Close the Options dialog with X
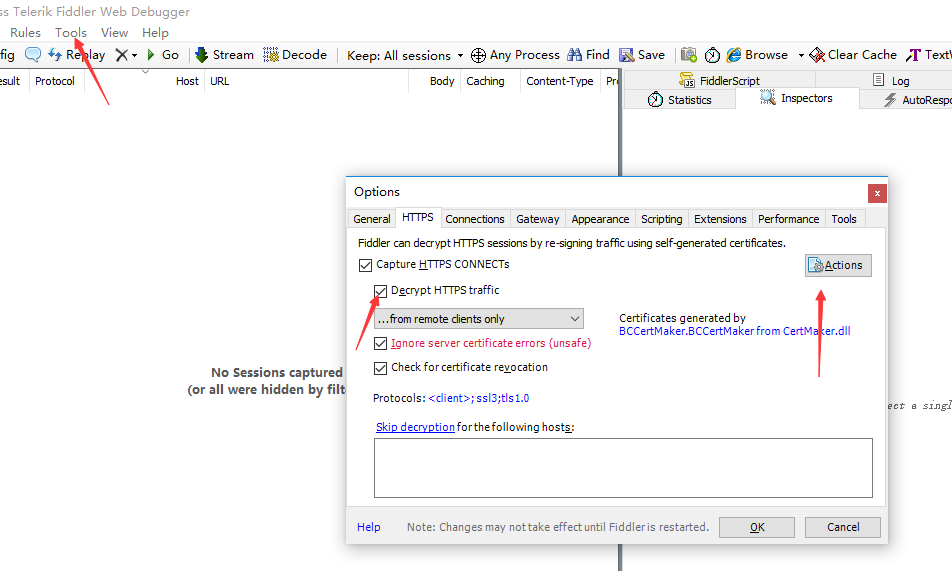The height and width of the screenshot is (571, 952). click(877, 194)
